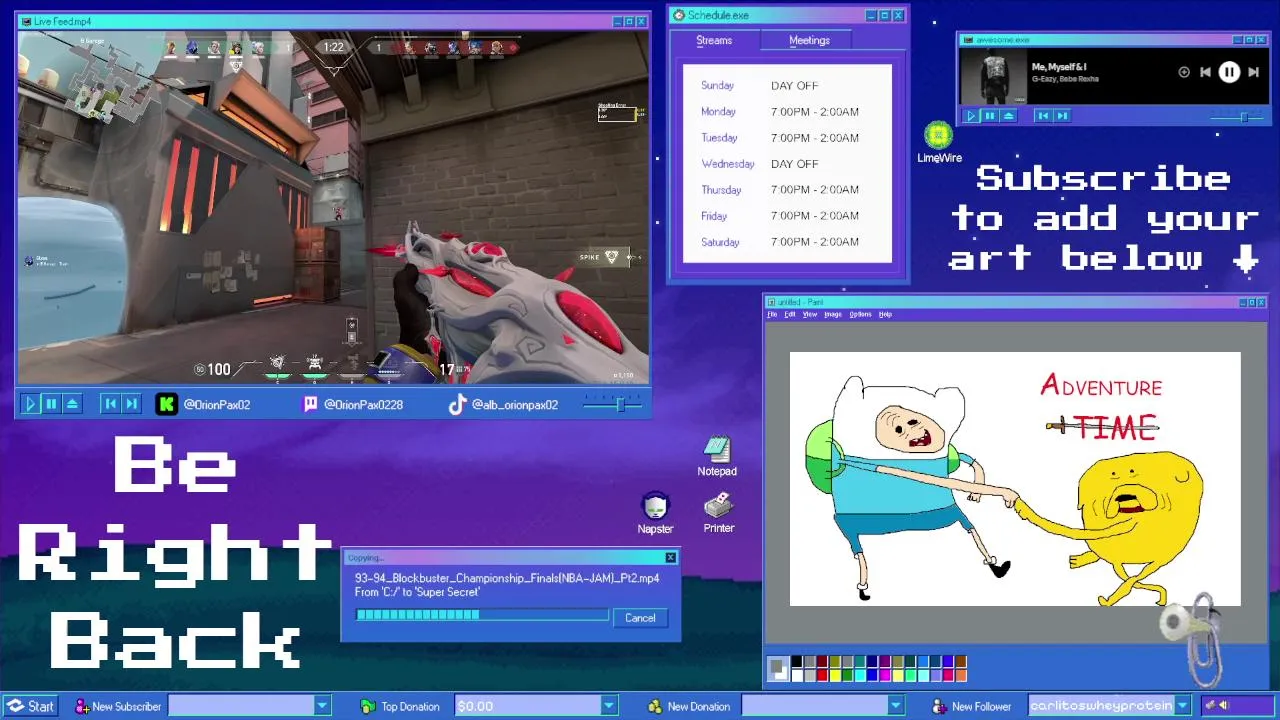Click the album cover thumbnail in music player
The width and height of the screenshot is (1280, 720).
[993, 76]
